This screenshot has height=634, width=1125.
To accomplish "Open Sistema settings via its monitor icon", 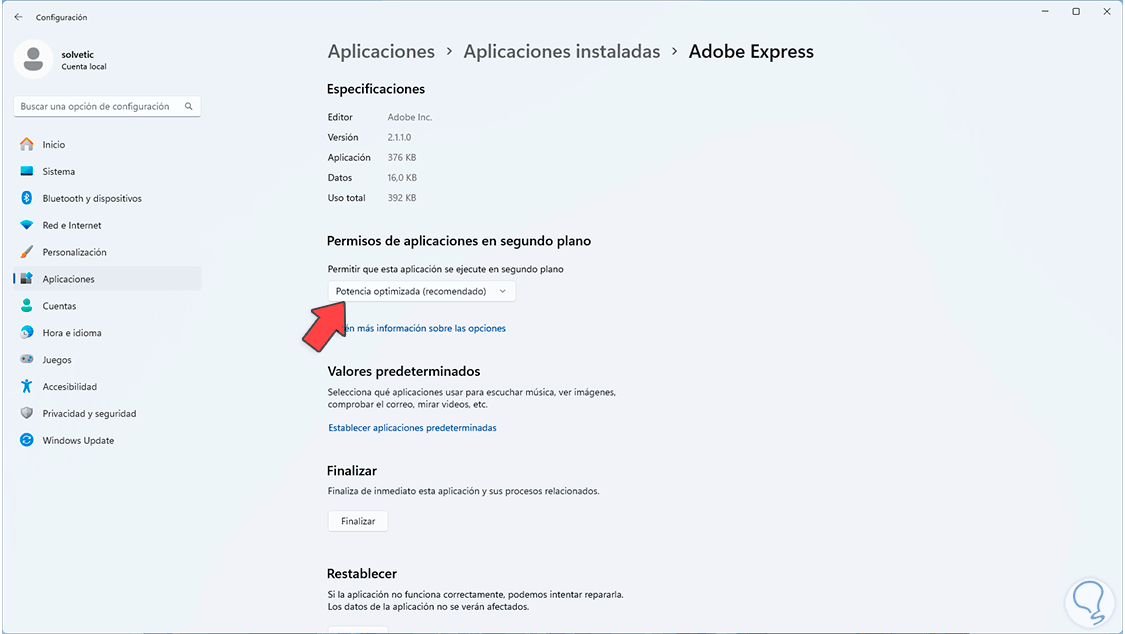I will pyautogui.click(x=27, y=172).
